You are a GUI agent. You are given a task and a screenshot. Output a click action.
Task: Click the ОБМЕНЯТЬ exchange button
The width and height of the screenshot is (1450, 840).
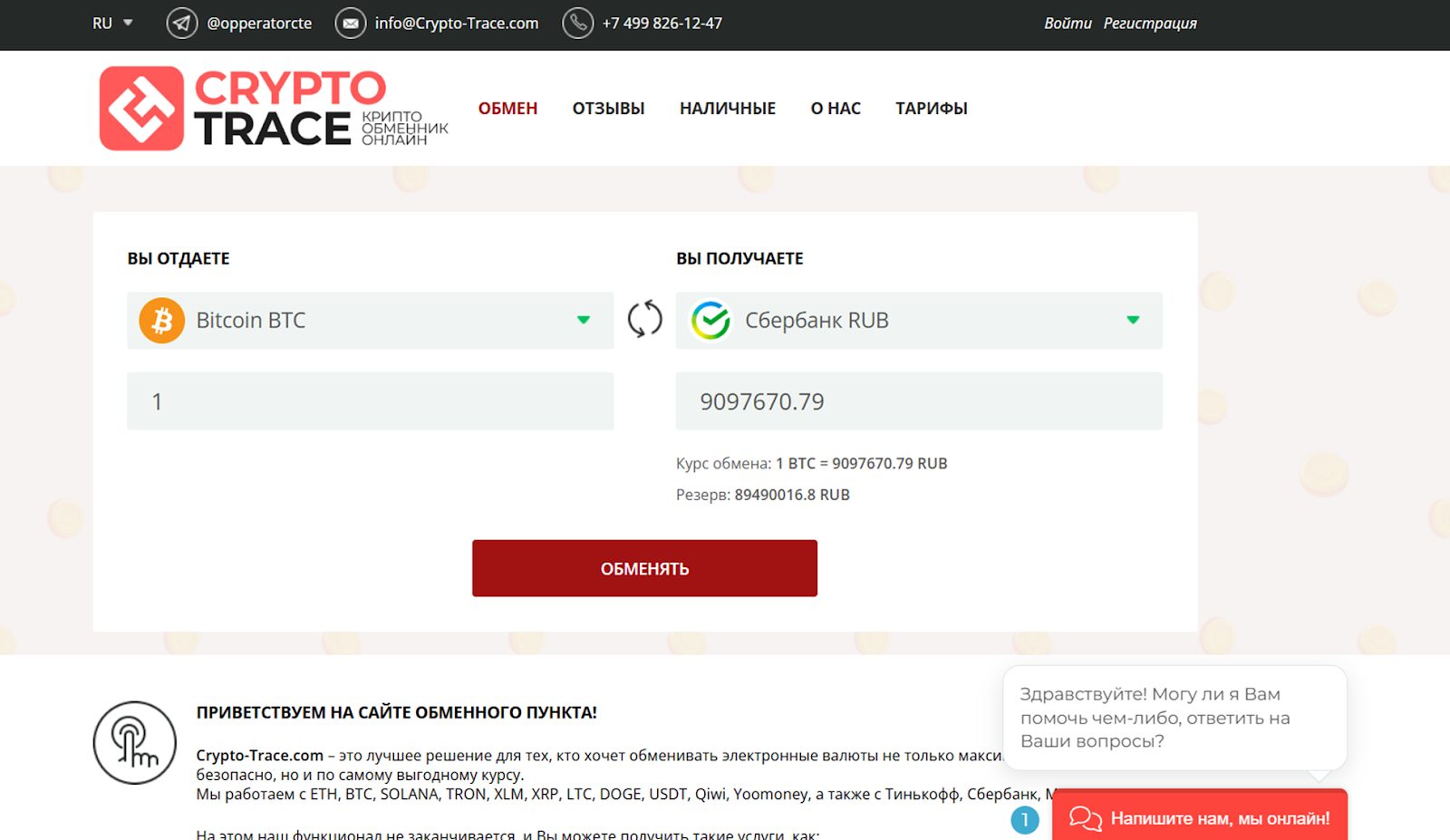[x=644, y=568]
